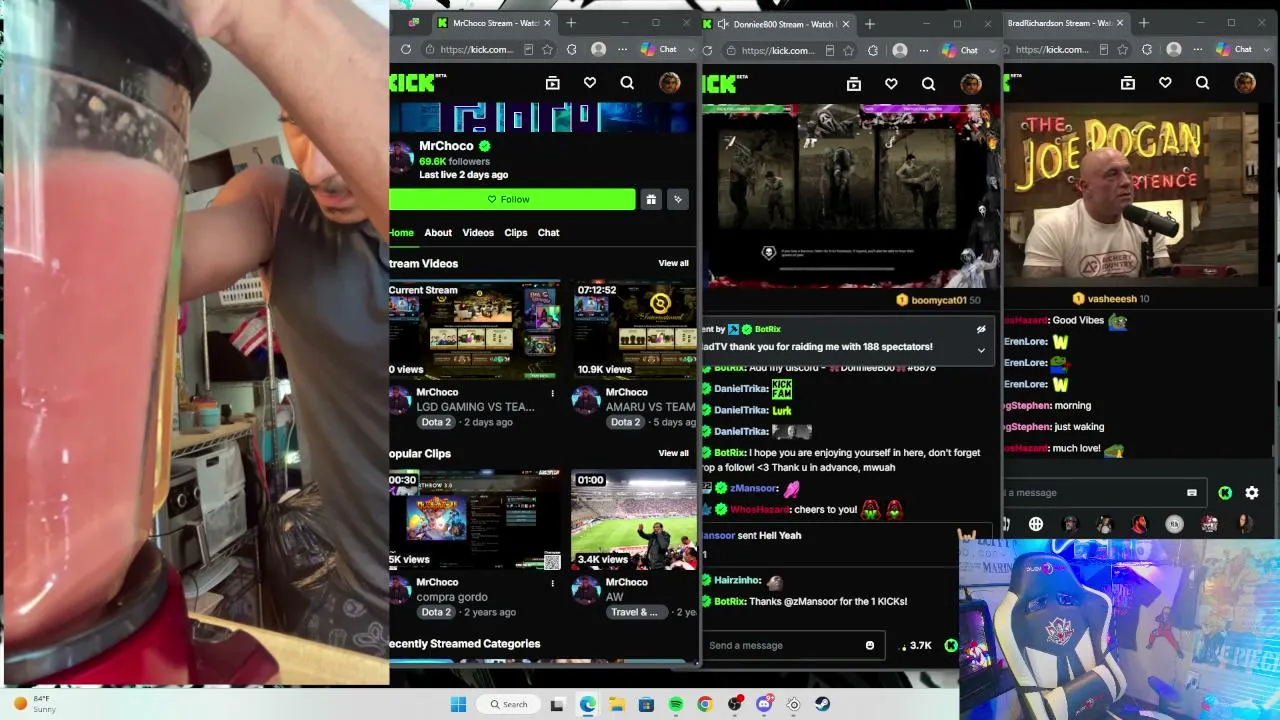Expand Copilot dropdown arrow in Donniee800 window

992,50
